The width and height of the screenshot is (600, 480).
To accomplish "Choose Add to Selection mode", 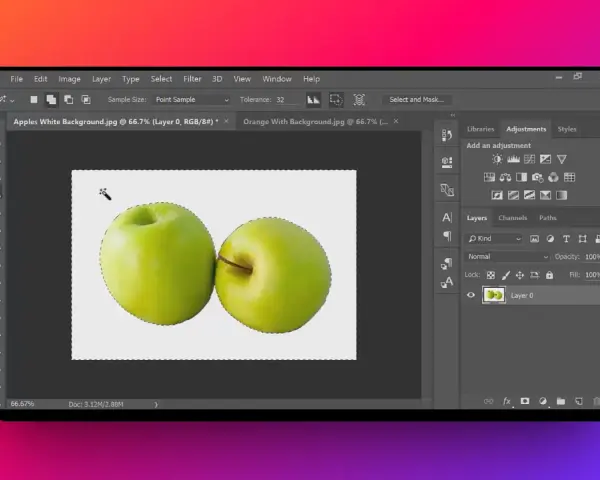I will 51,100.
